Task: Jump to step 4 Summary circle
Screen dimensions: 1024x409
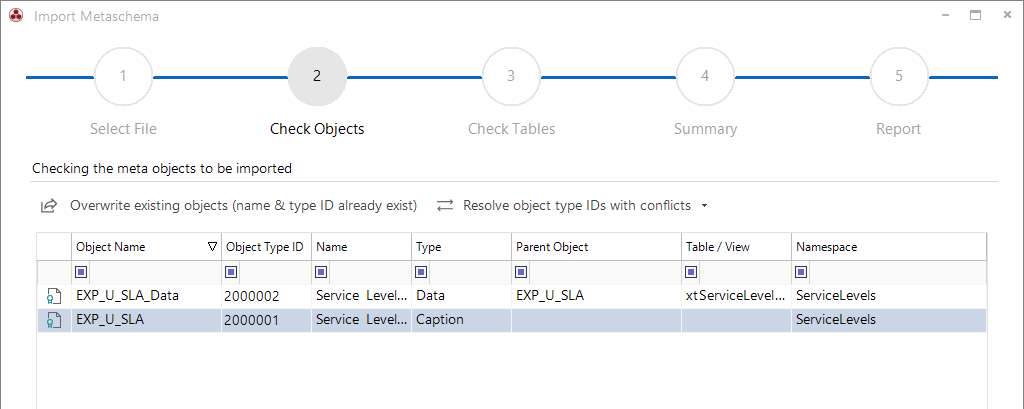Action: 705,76
